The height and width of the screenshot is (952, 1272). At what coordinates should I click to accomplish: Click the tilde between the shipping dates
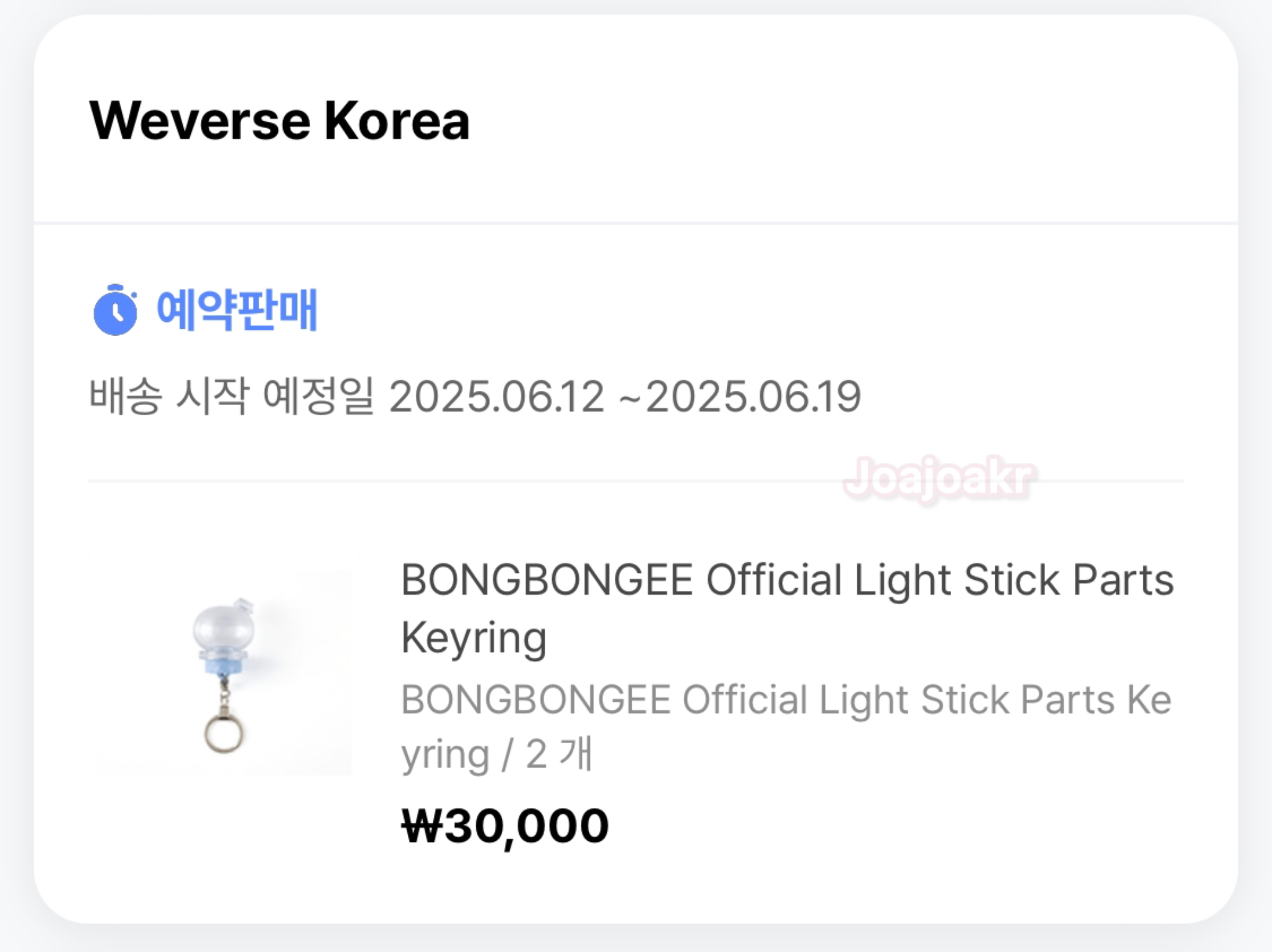pos(630,398)
